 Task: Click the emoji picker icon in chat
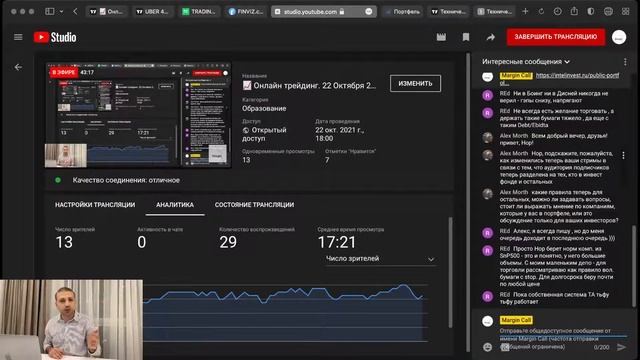[487, 347]
